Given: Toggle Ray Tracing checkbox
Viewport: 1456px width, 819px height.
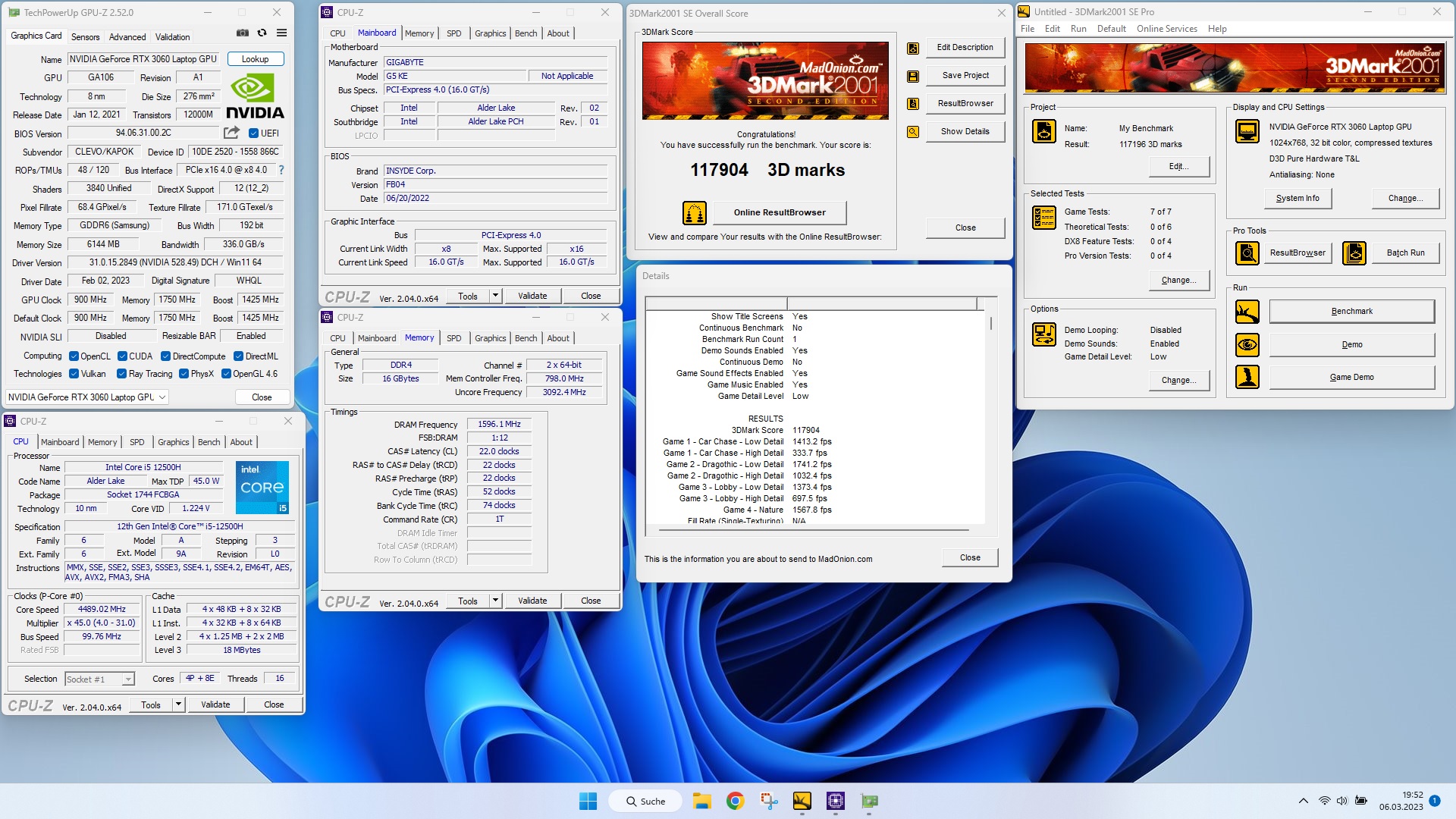Looking at the screenshot, I should pyautogui.click(x=121, y=374).
